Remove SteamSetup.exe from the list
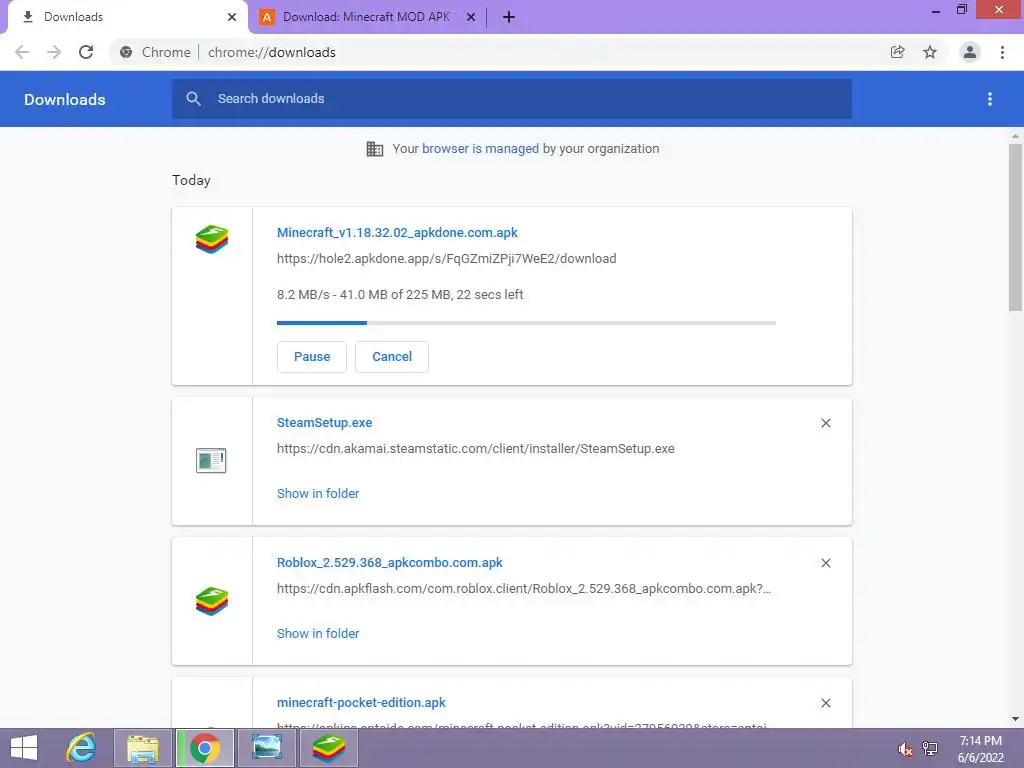 (x=826, y=423)
